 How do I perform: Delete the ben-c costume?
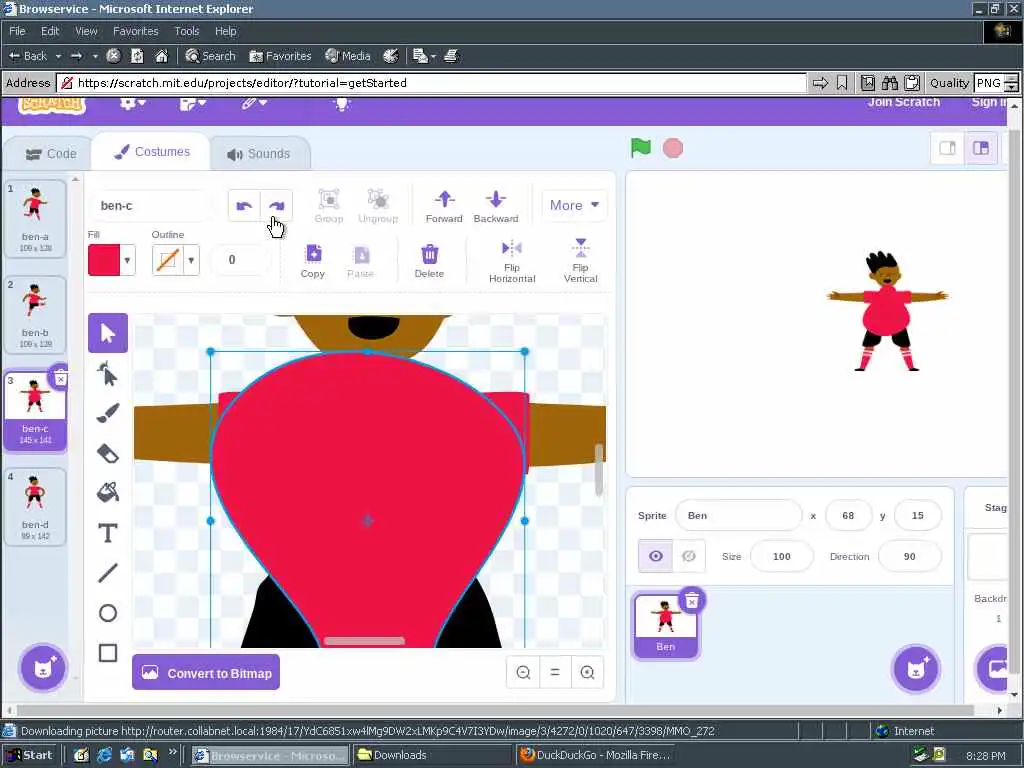click(x=60, y=379)
